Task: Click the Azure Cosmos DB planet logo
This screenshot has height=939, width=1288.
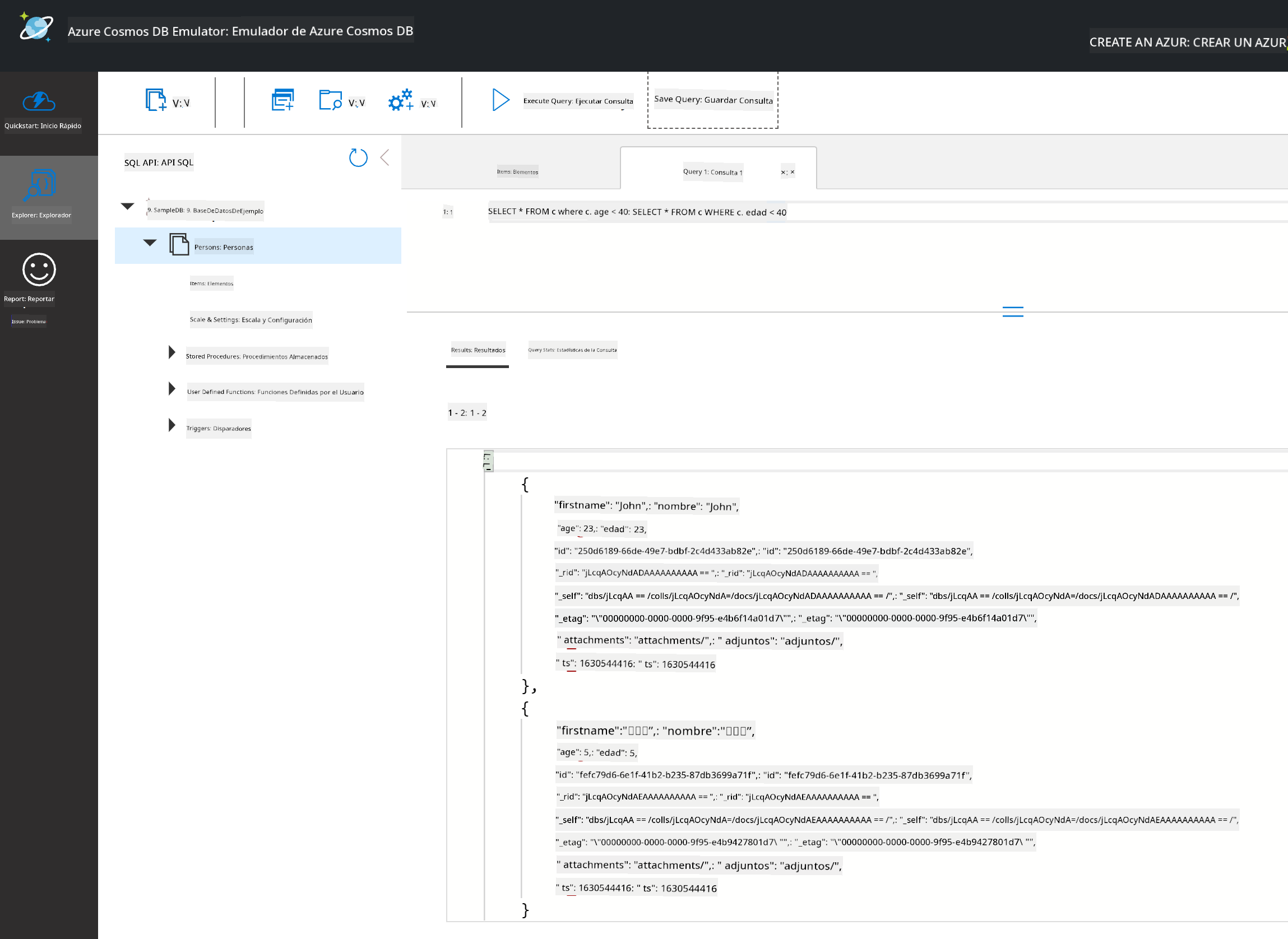Action: pyautogui.click(x=36, y=27)
